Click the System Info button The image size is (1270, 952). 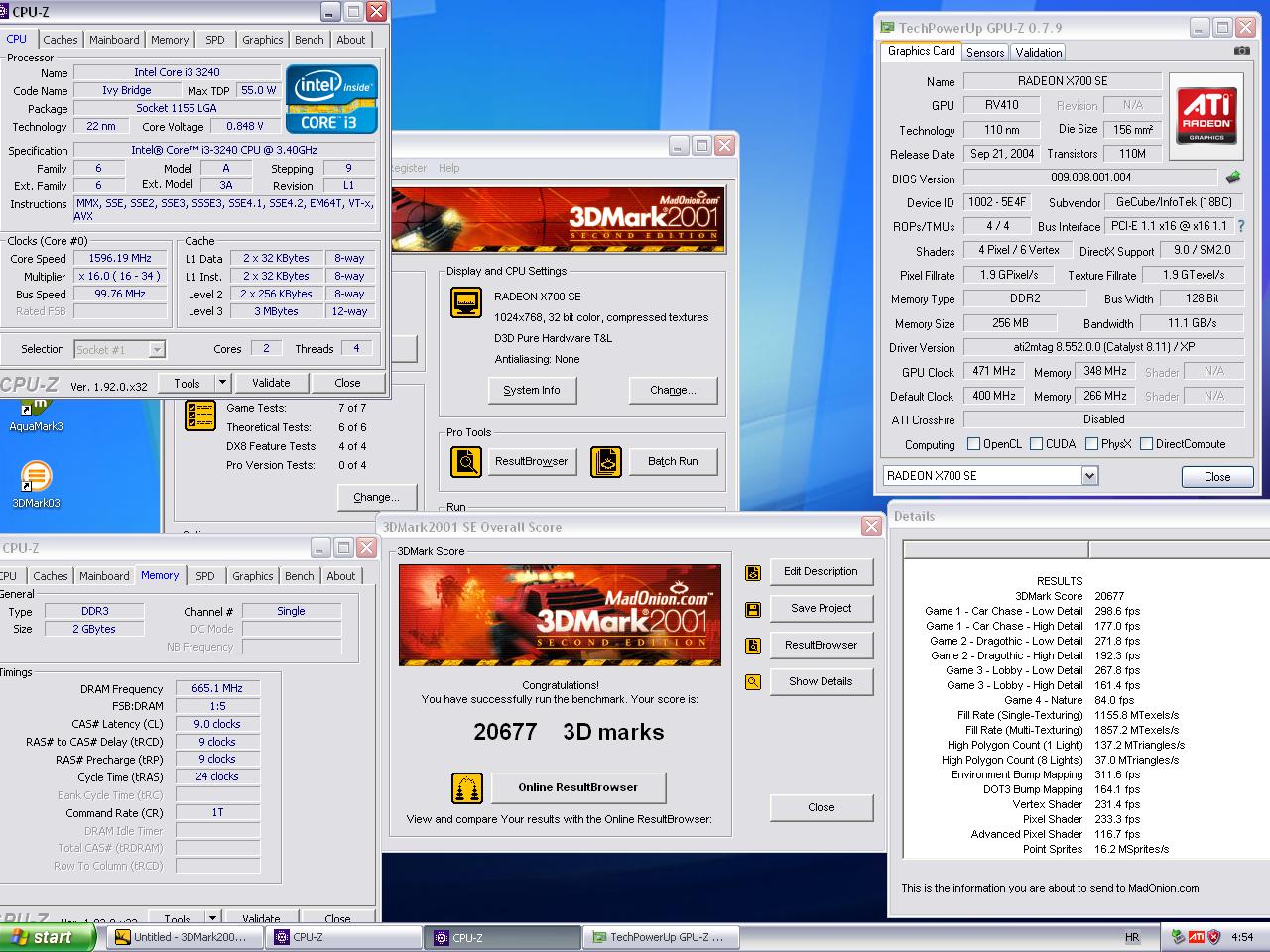[532, 391]
